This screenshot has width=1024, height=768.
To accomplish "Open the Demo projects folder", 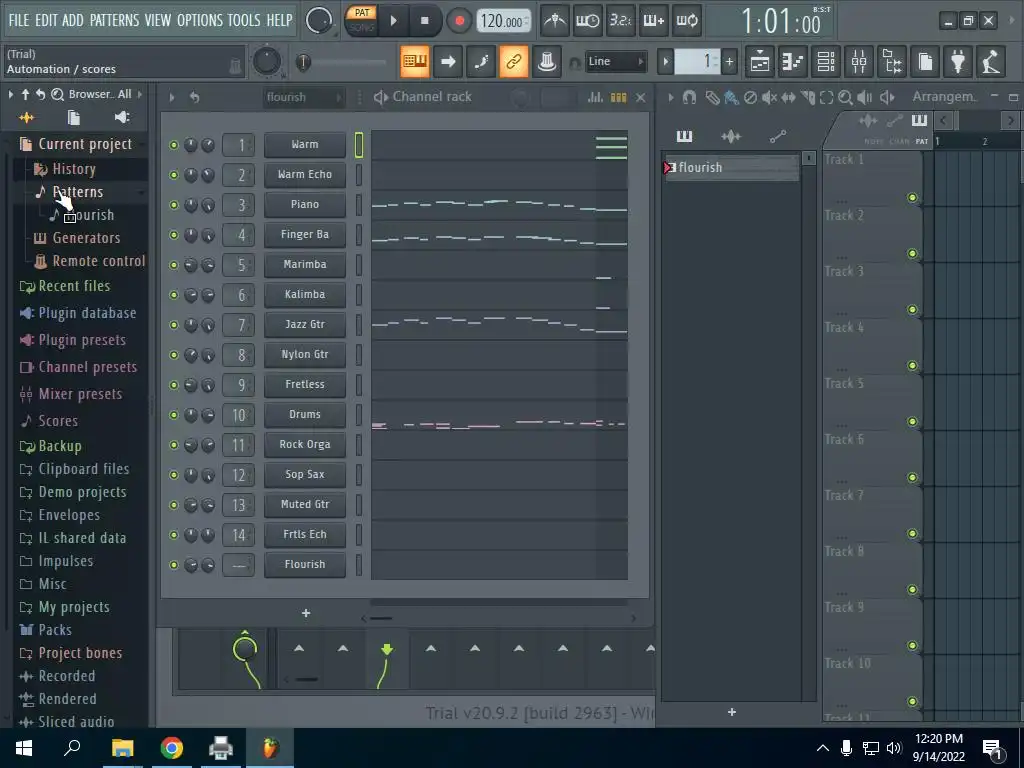I will [82, 492].
